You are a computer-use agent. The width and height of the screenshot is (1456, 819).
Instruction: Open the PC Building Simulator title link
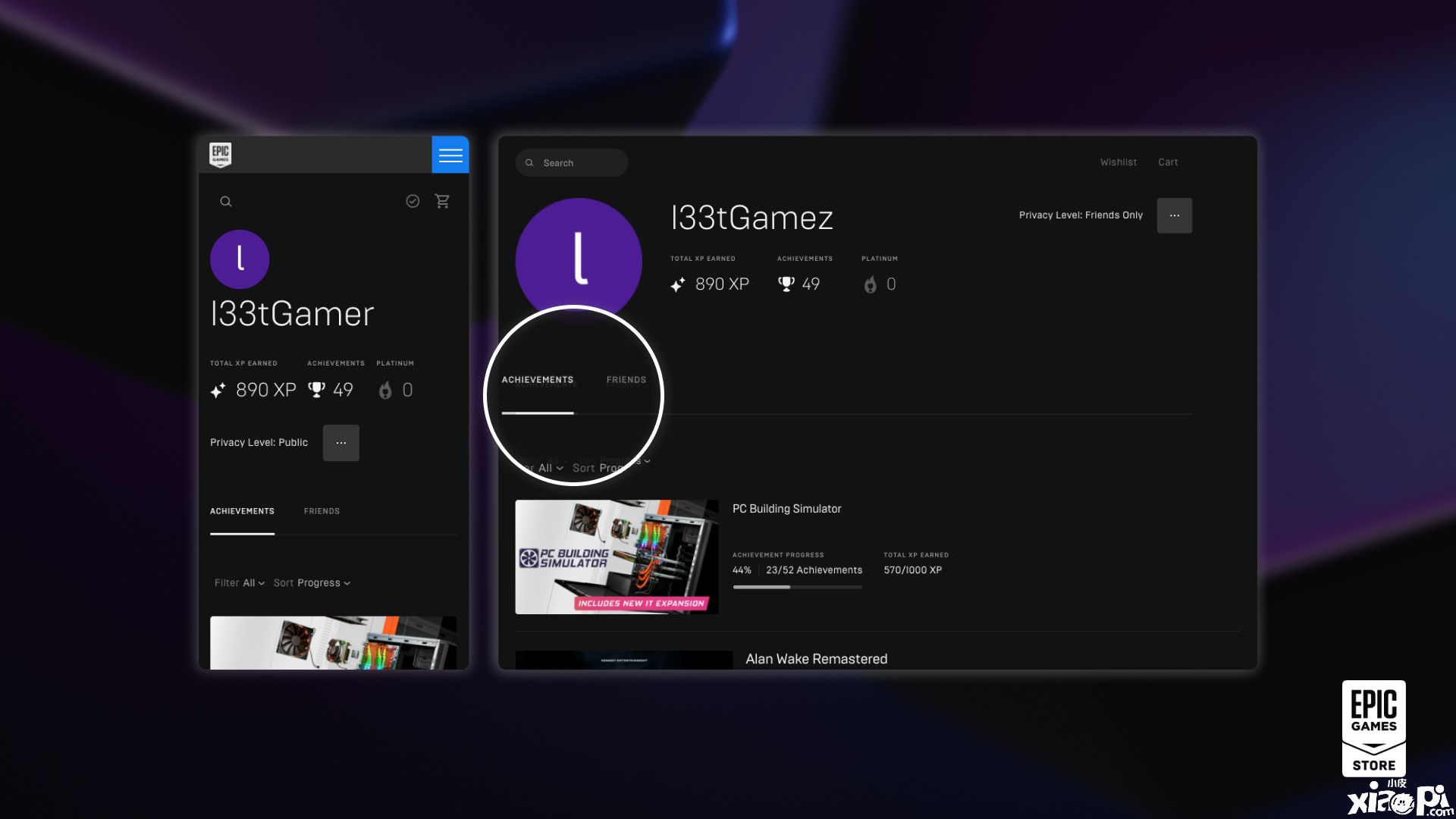(x=786, y=509)
